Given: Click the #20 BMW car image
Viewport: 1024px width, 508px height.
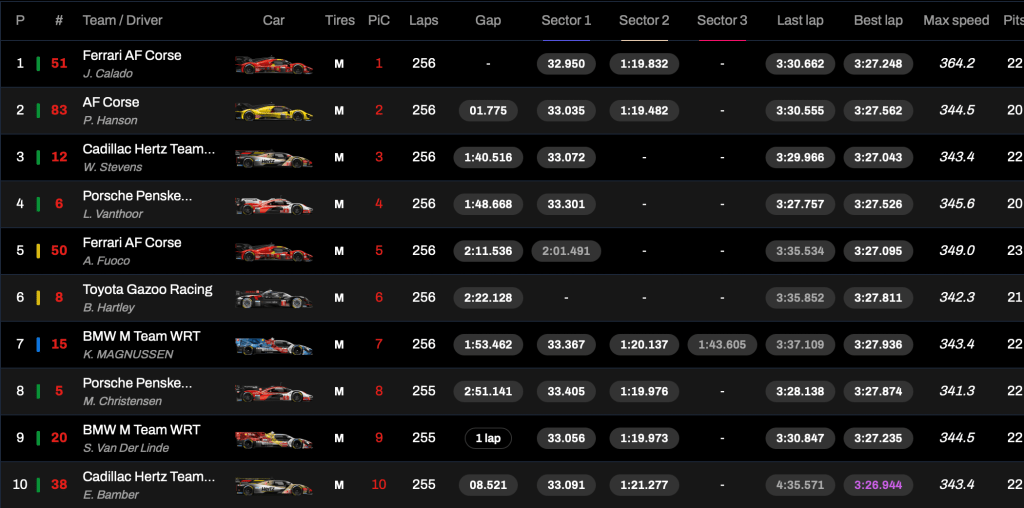Looking at the screenshot, I should pyautogui.click(x=273, y=439).
